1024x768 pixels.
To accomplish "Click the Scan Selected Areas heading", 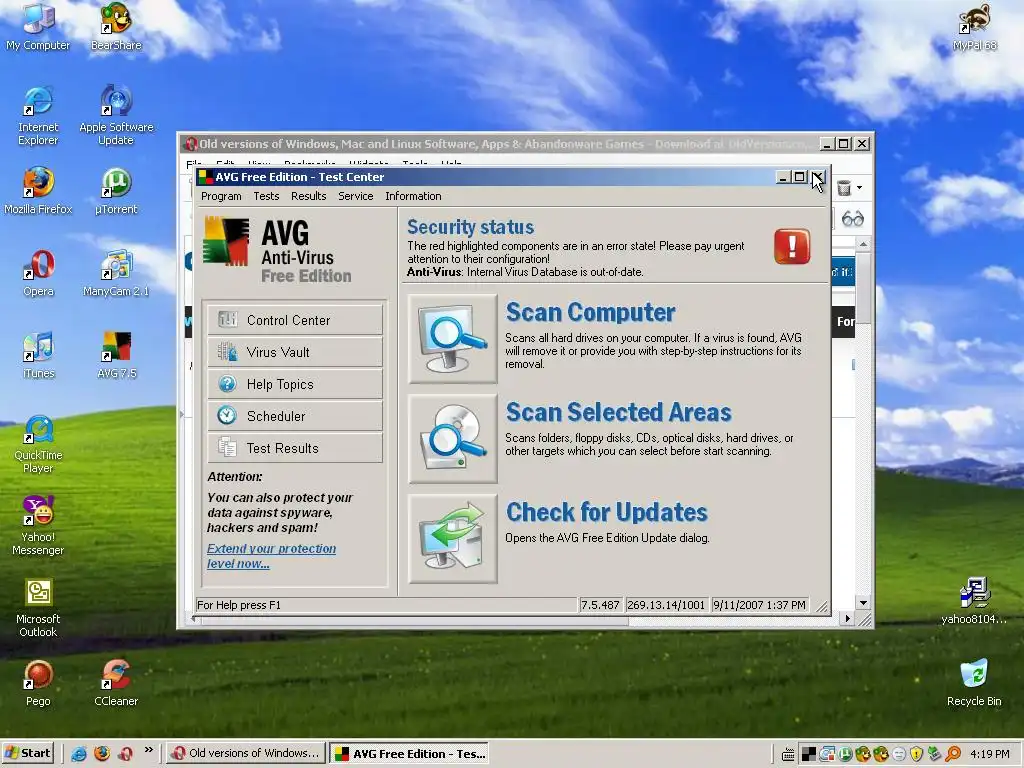I will click(x=618, y=412).
